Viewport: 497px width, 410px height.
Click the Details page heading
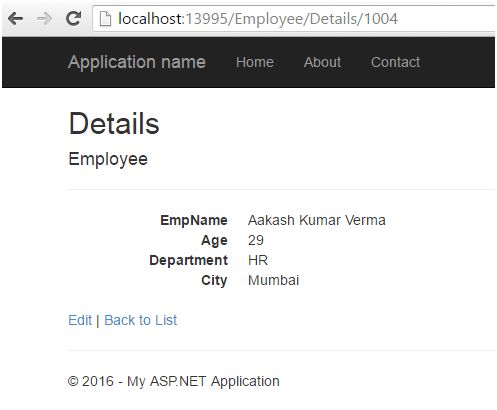pos(114,124)
